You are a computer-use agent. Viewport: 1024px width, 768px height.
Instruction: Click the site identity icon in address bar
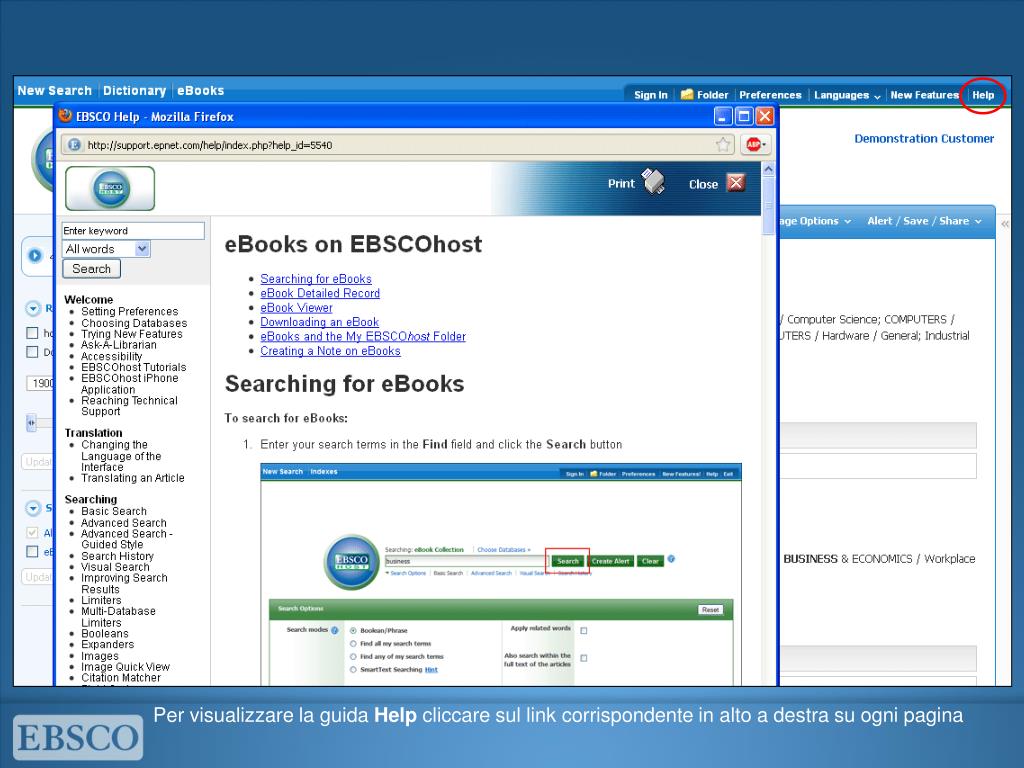tap(74, 145)
